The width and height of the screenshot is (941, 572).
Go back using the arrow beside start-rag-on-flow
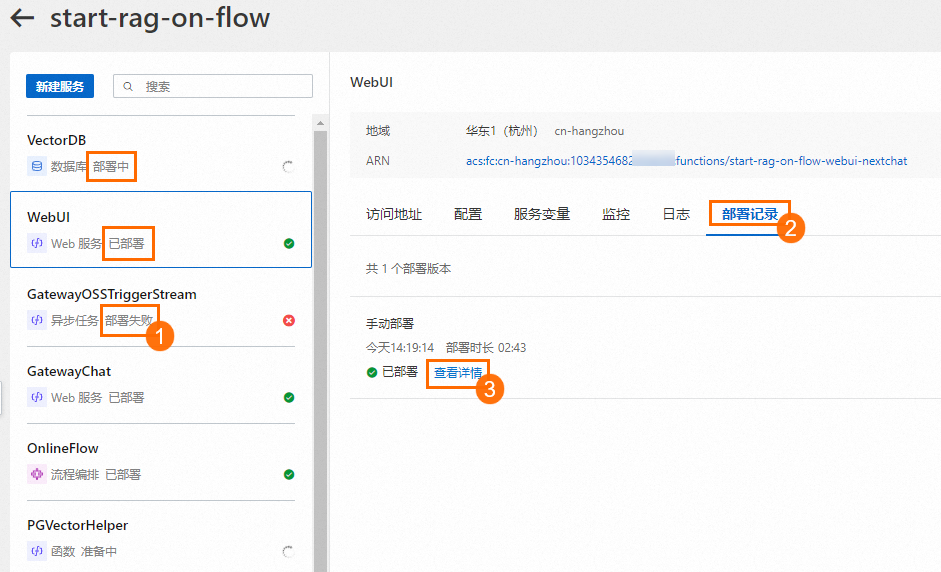tap(22, 18)
